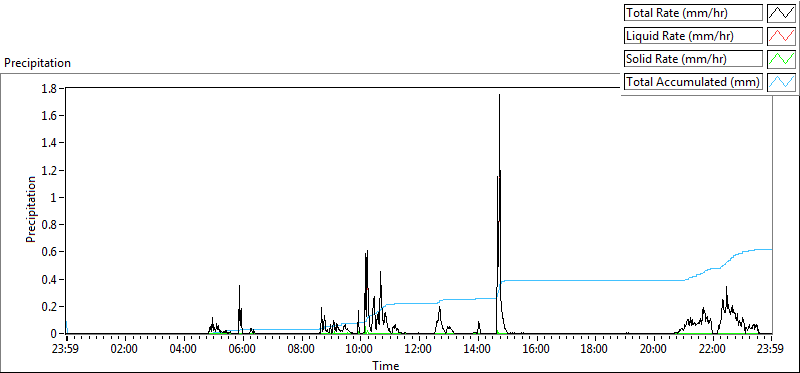The height and width of the screenshot is (373, 800).
Task: Click the vertical Precipitation axis label
Action: click(x=31, y=209)
